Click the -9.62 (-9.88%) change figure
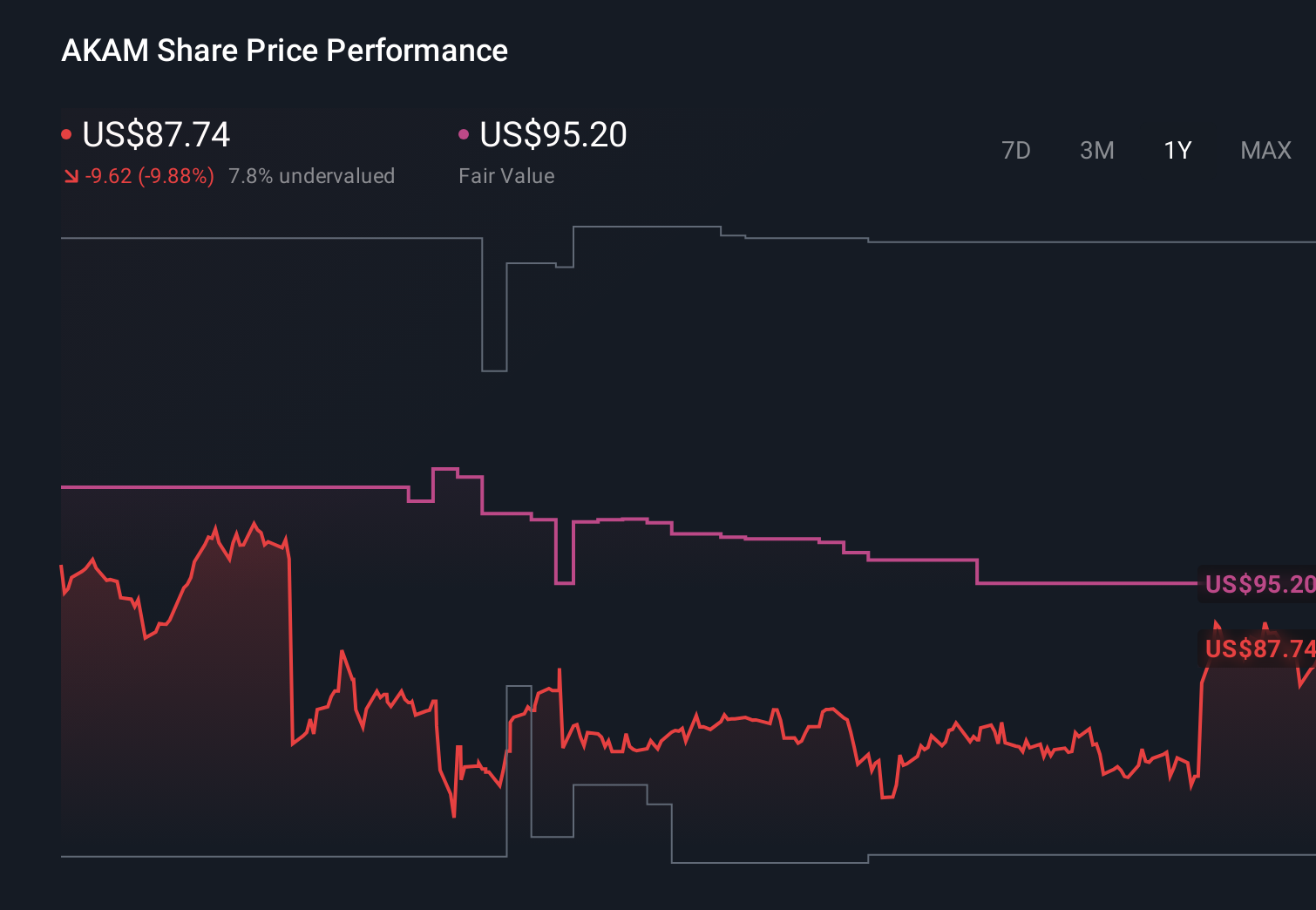1316x910 pixels. click(148, 175)
